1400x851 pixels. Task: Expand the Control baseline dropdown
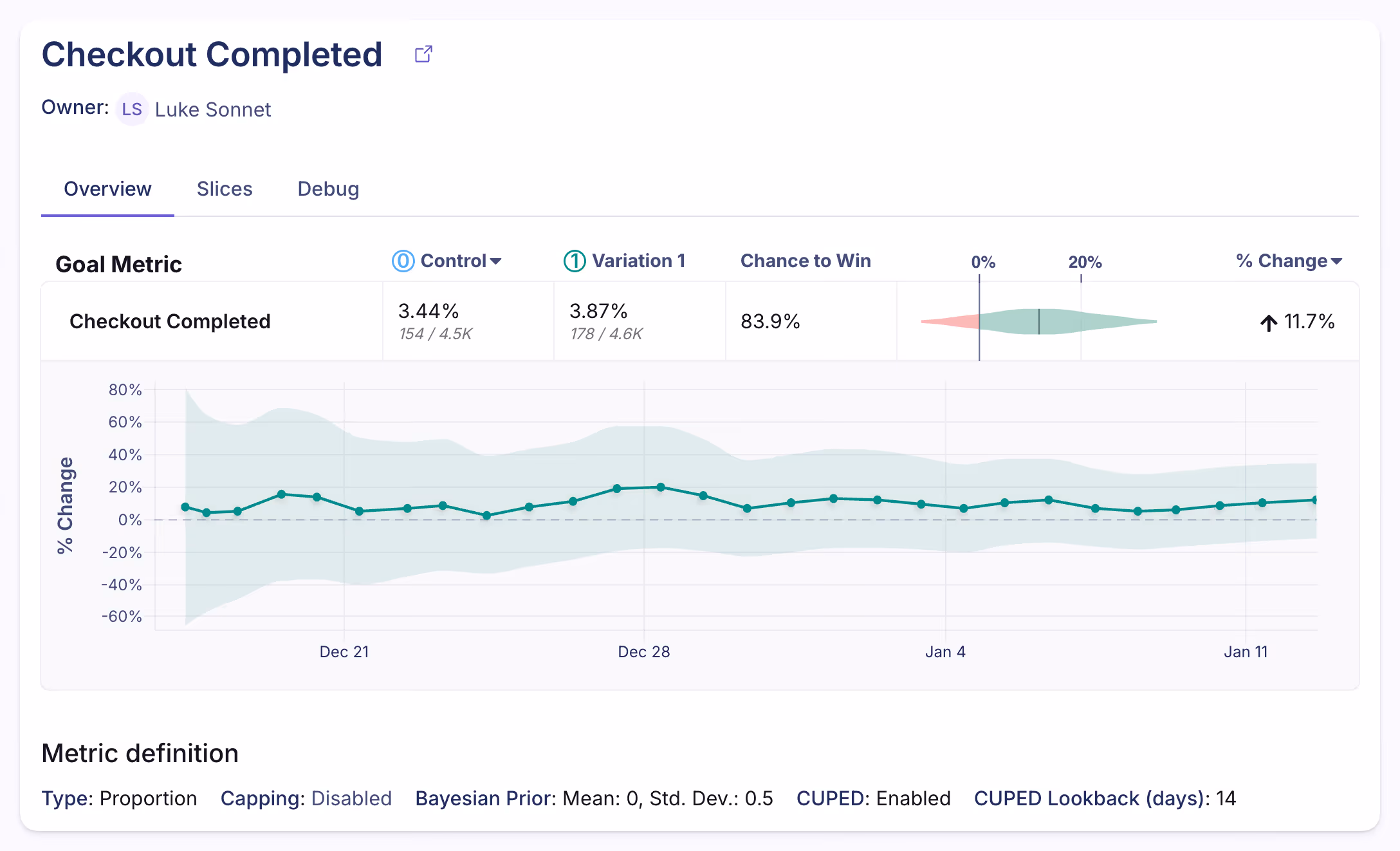click(x=495, y=261)
